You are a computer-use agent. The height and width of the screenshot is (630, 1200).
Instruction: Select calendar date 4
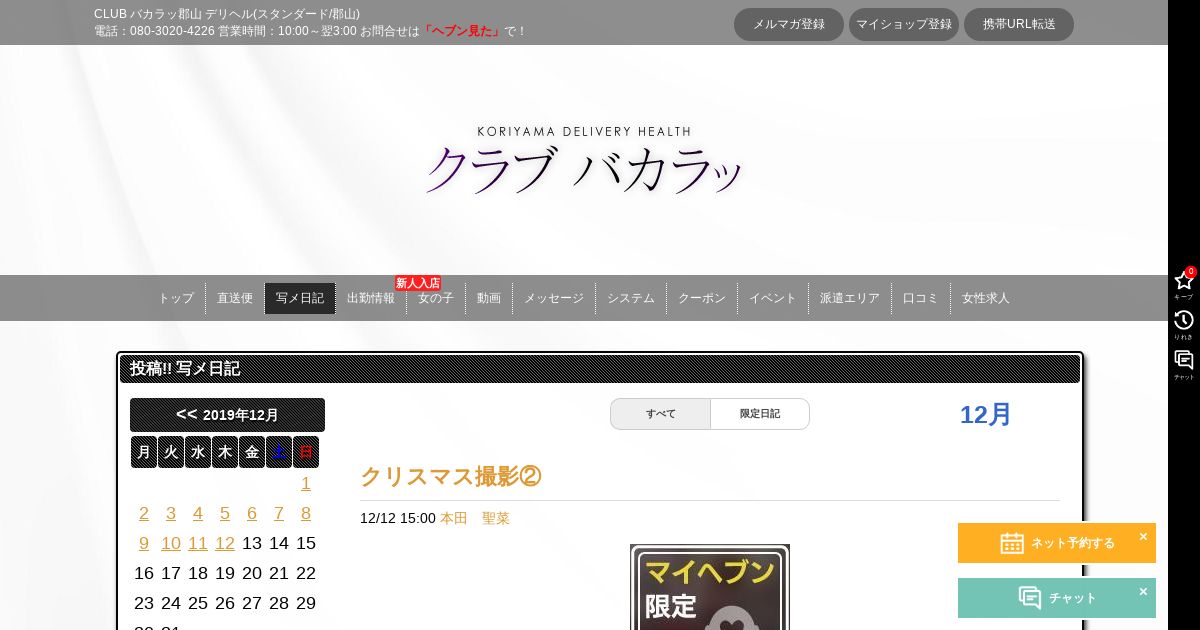point(198,513)
